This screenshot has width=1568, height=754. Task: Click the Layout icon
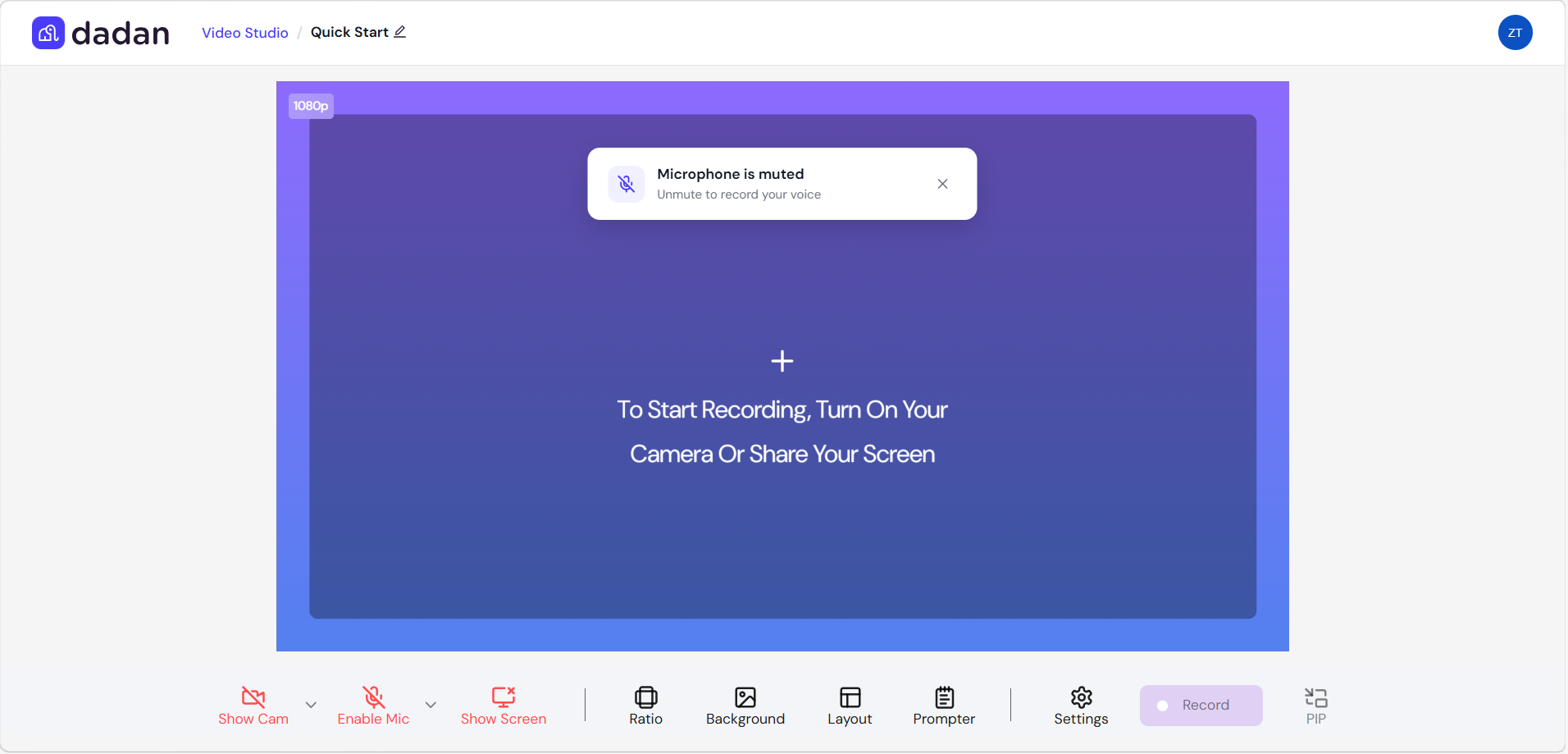coord(849,704)
